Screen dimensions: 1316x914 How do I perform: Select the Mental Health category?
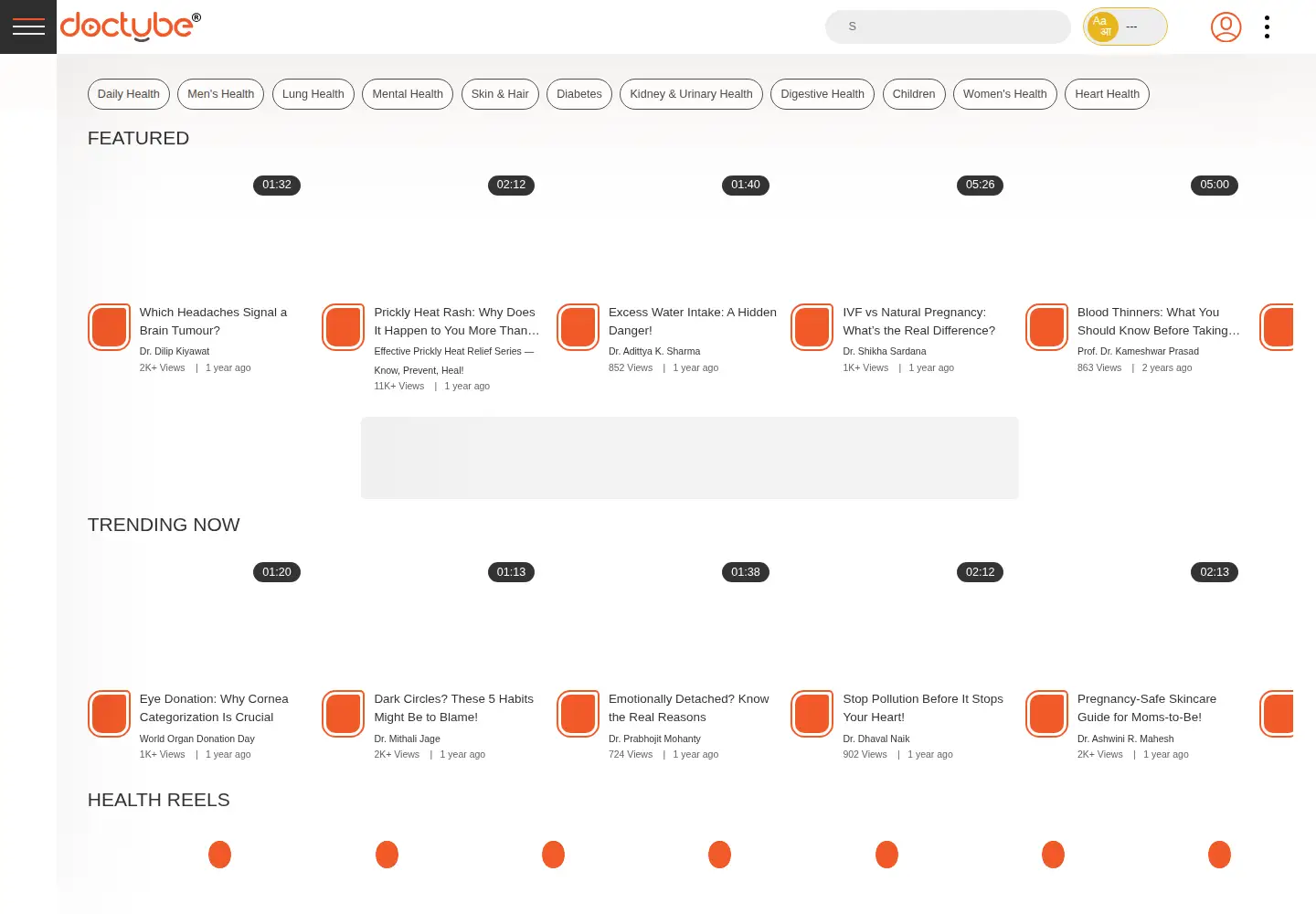(408, 94)
